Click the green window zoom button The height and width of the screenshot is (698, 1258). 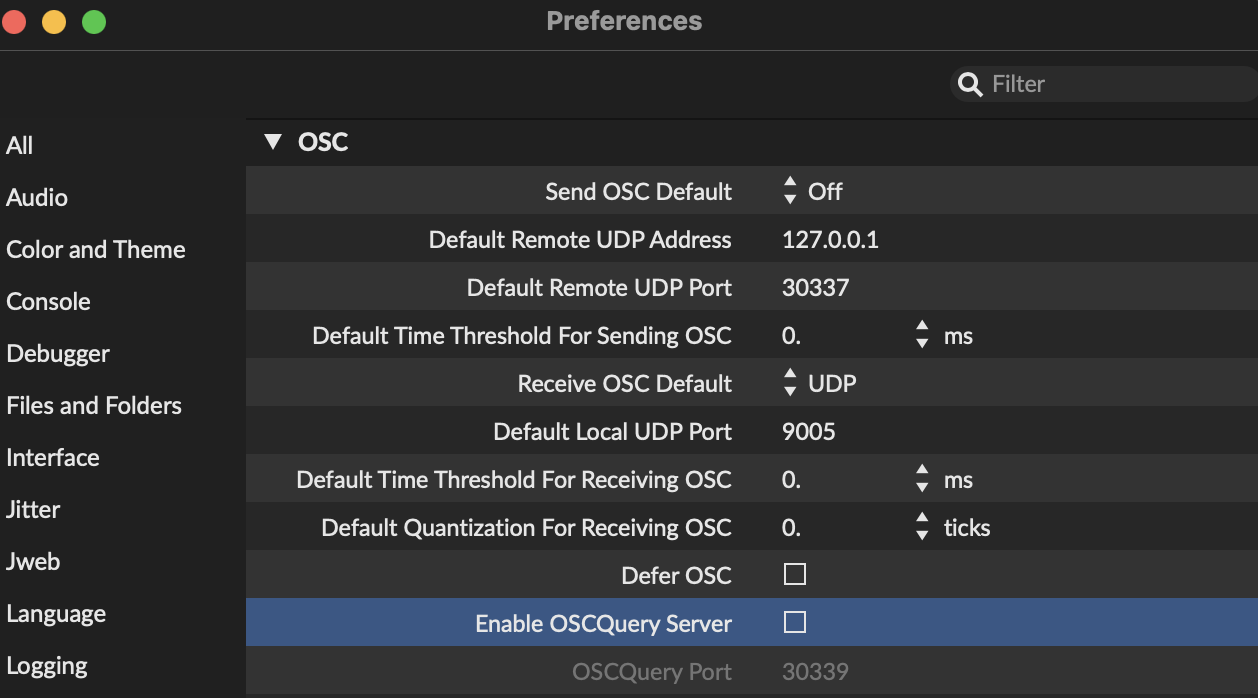[x=94, y=22]
